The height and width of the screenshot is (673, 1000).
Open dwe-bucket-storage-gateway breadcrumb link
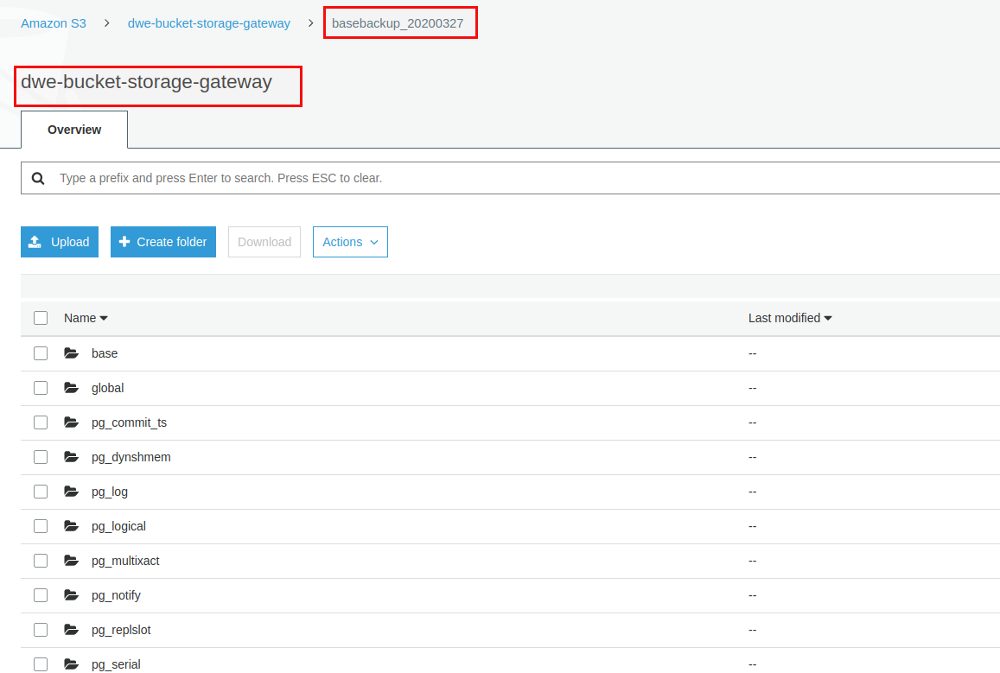coord(209,24)
